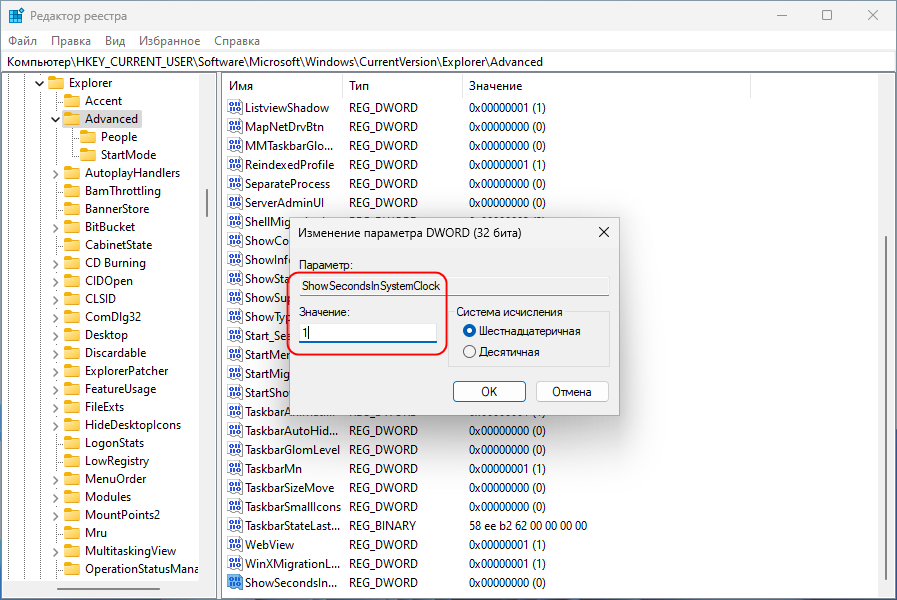Click the TaskbarStateLast... binary value icon
The height and width of the screenshot is (600, 897).
235,525
